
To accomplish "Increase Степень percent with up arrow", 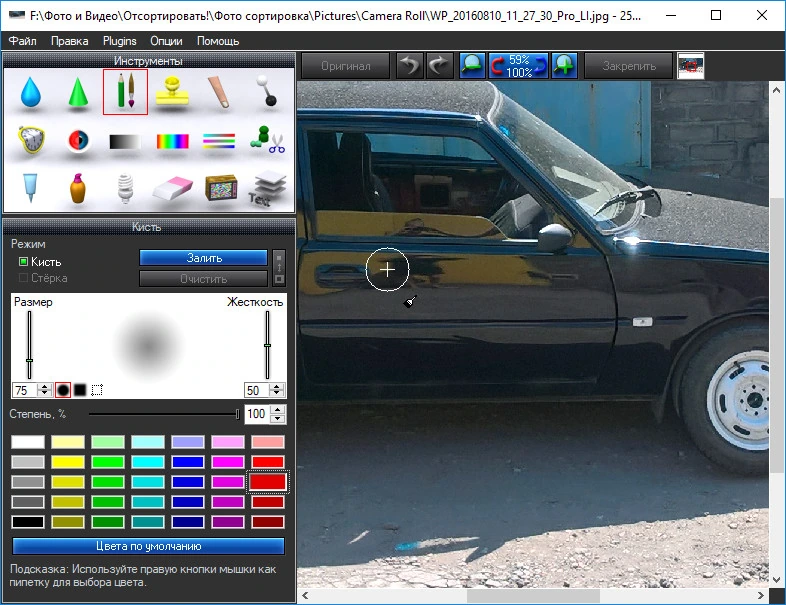I will [278, 410].
